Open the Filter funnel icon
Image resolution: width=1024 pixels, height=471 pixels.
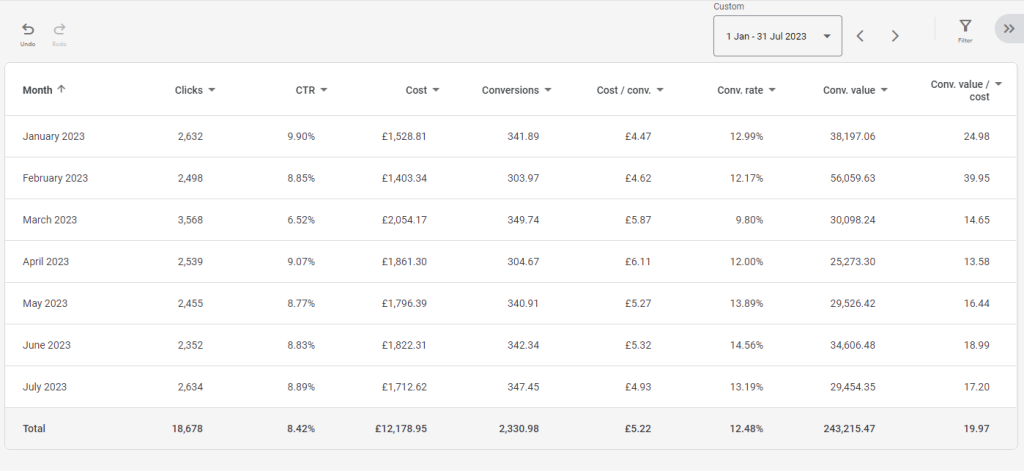click(x=965, y=26)
